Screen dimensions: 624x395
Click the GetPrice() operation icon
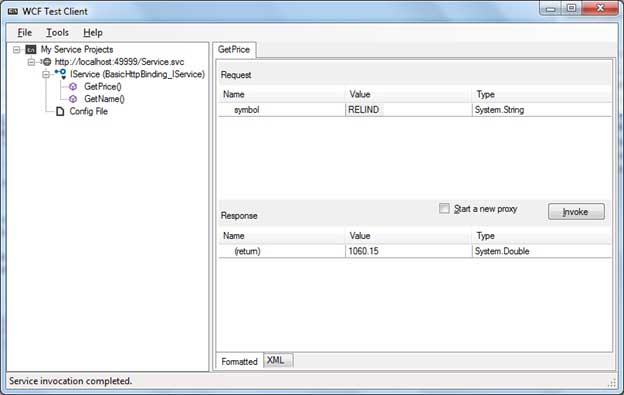click(73, 86)
